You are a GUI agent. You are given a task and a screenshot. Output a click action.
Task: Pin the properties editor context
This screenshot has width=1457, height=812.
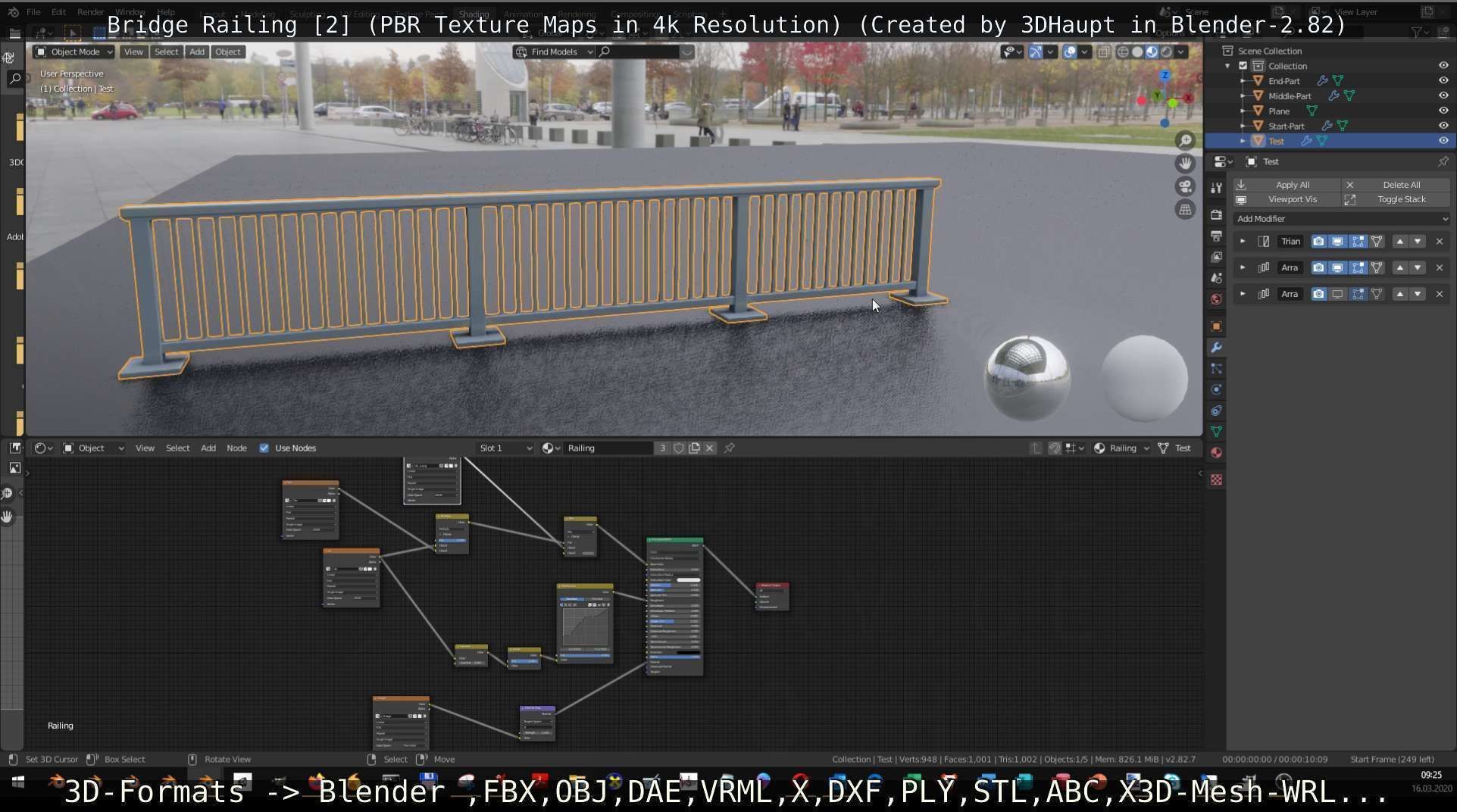(x=1443, y=161)
